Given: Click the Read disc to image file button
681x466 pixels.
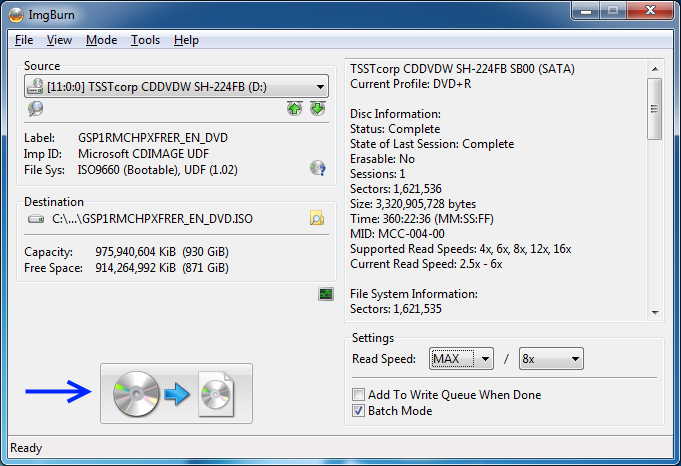Looking at the screenshot, I should 176,393.
